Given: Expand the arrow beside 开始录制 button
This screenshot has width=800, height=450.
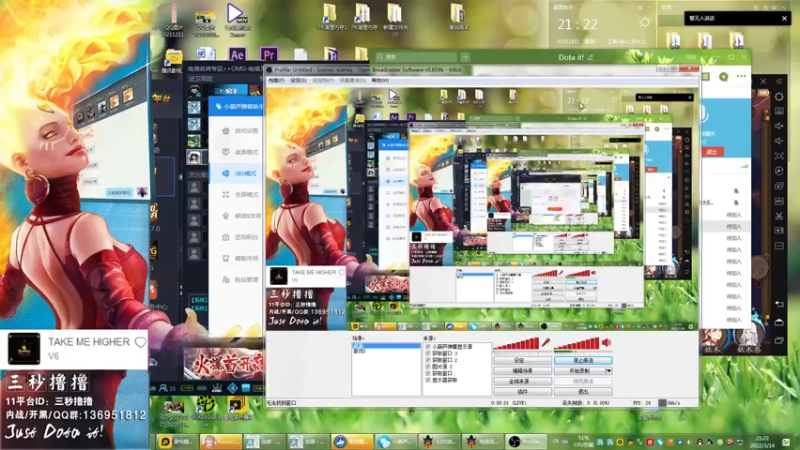Looking at the screenshot, I should pyautogui.click(x=609, y=371).
